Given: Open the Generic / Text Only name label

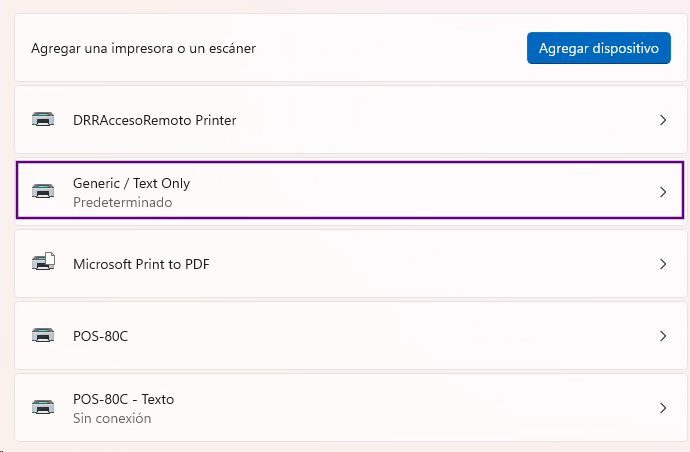Looking at the screenshot, I should pos(131,184).
